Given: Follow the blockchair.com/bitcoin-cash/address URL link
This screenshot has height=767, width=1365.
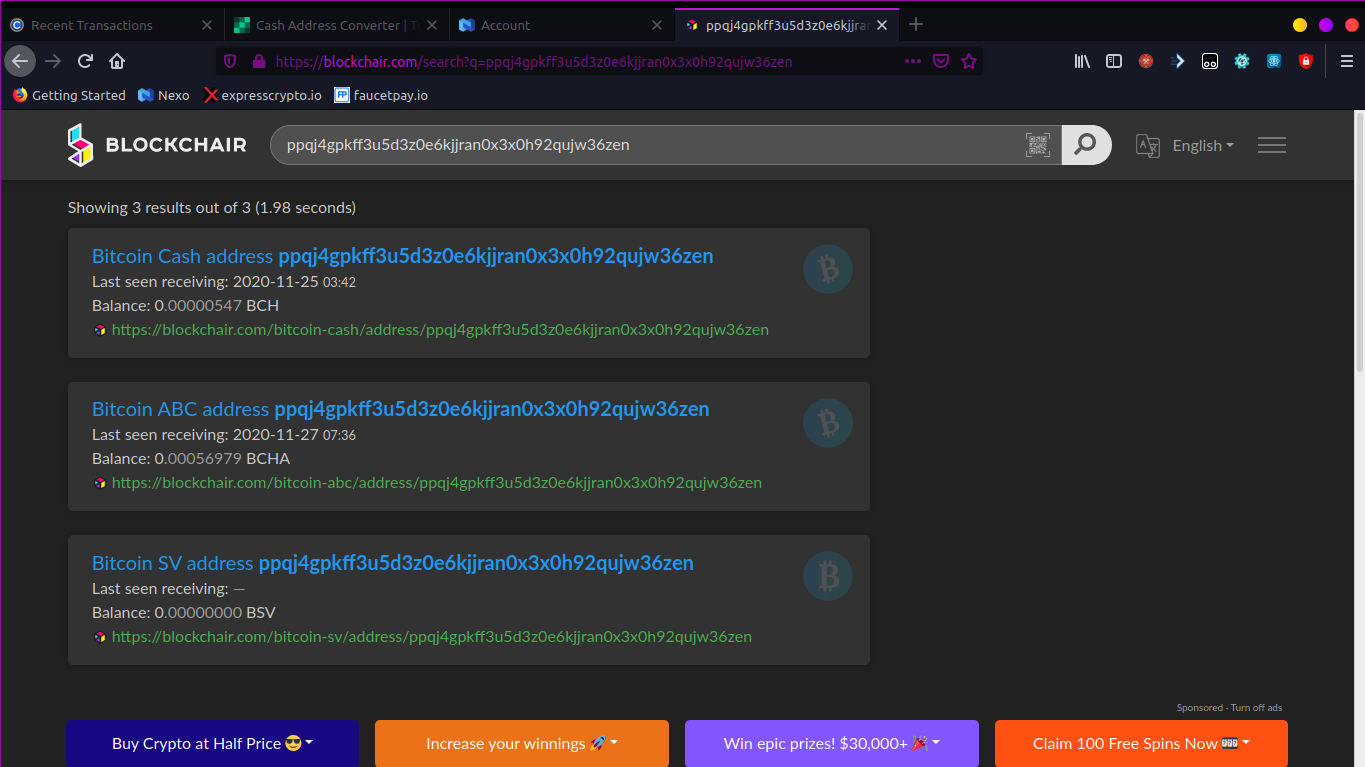Looking at the screenshot, I should [440, 329].
